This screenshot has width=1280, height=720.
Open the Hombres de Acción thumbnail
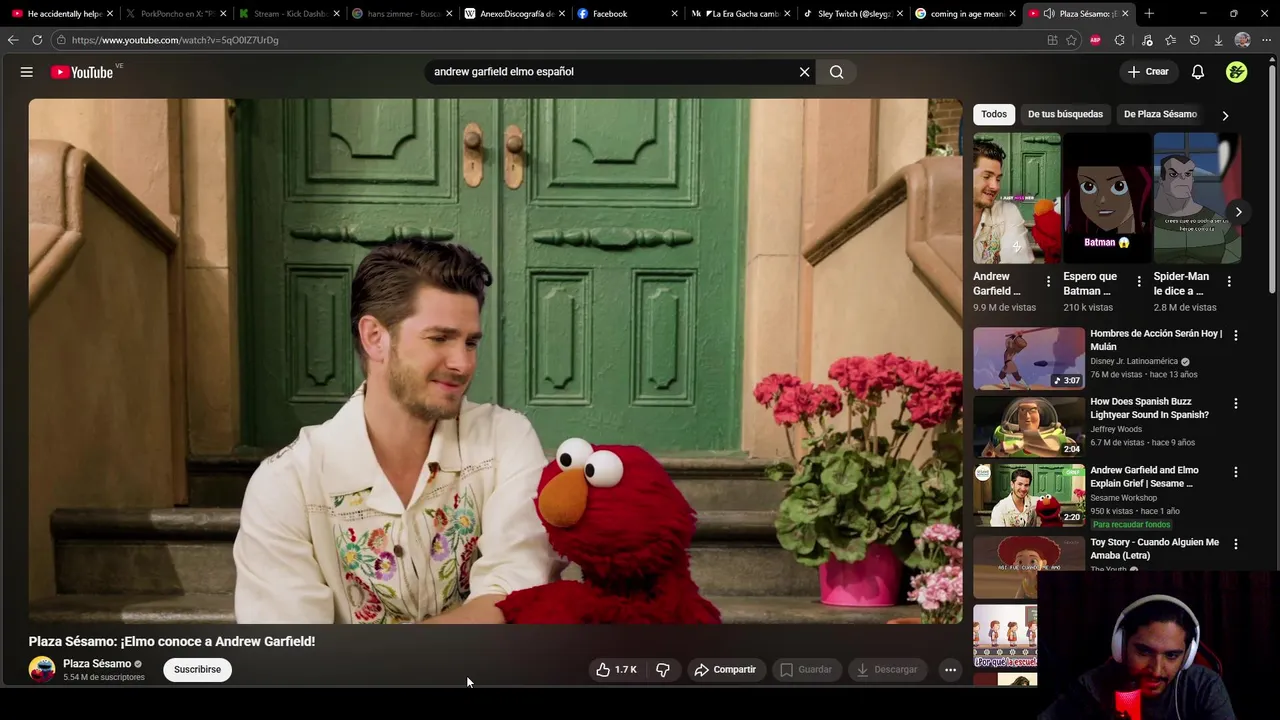tap(1029, 358)
